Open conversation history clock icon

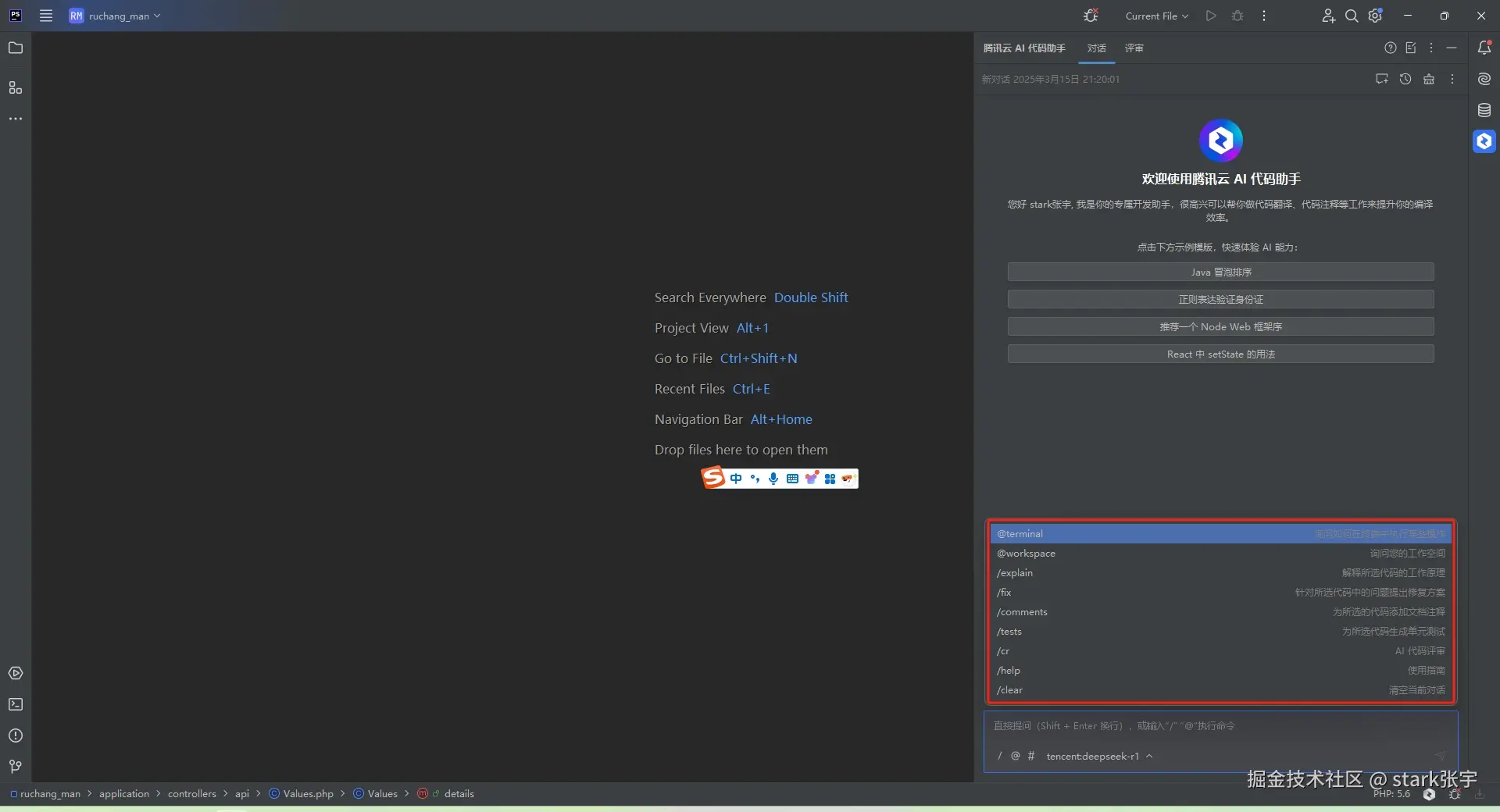1405,79
